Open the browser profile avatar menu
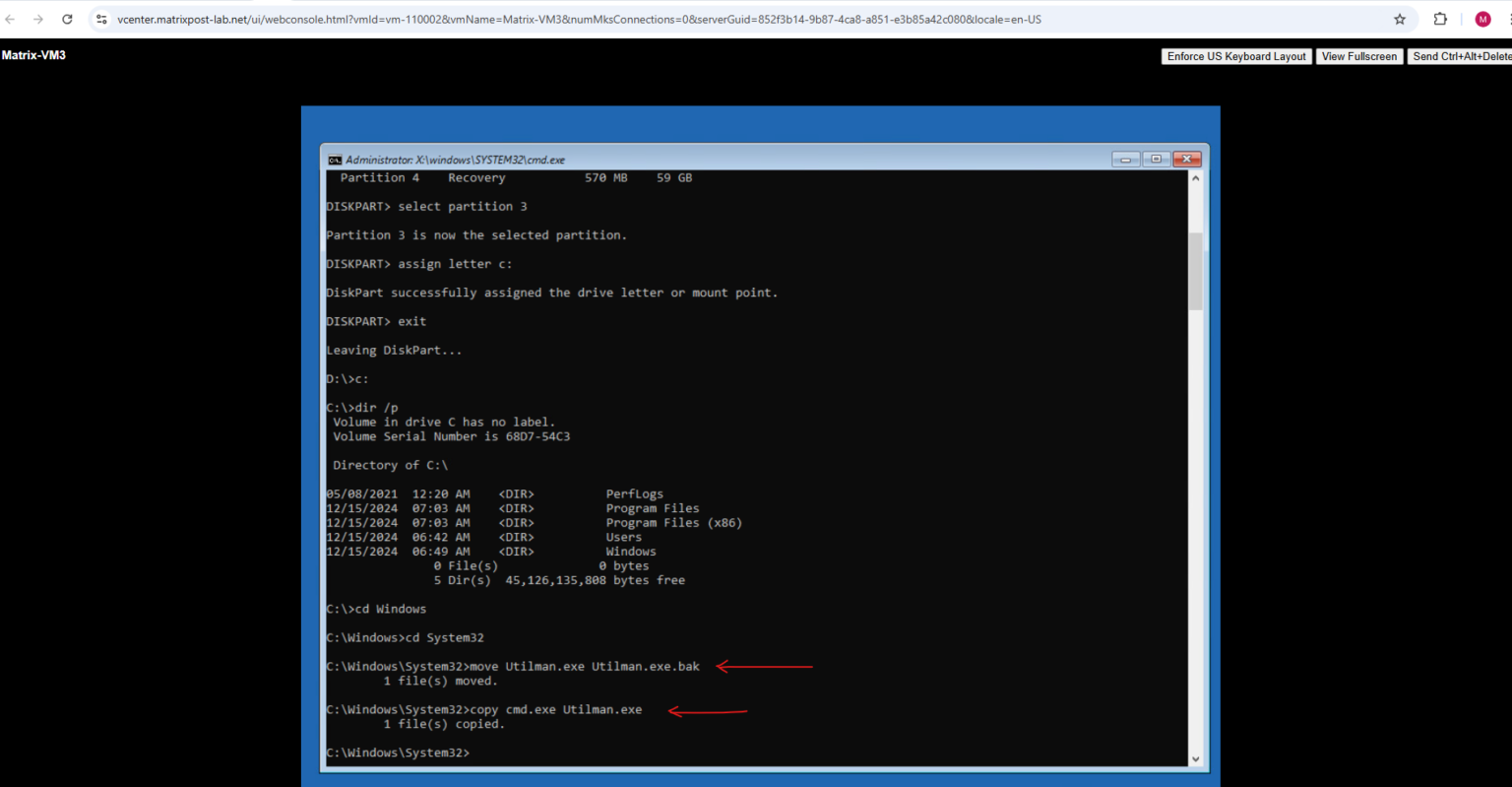Screen dimensions: 1512x787 coord(1482,19)
